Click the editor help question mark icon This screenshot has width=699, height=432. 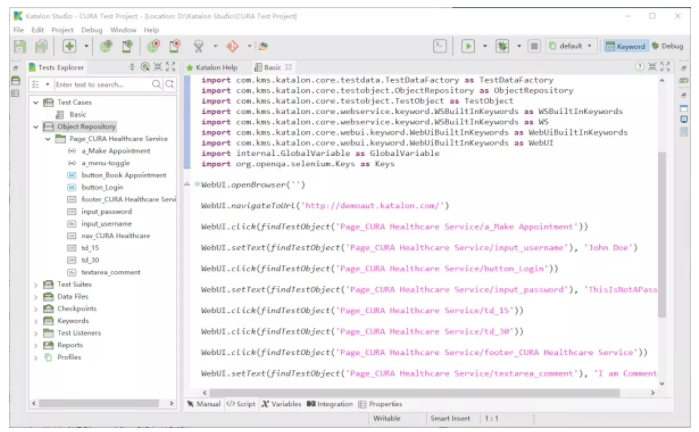point(639,67)
